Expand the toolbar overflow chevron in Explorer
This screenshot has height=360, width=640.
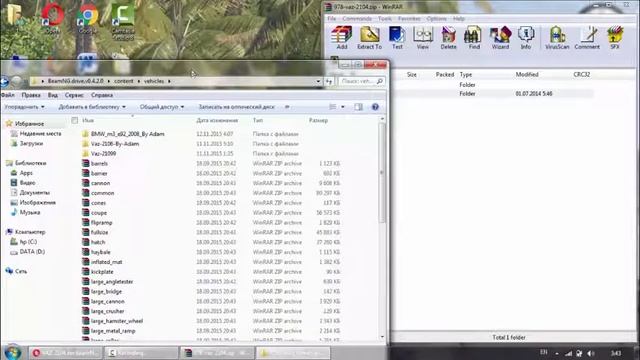(x=287, y=107)
